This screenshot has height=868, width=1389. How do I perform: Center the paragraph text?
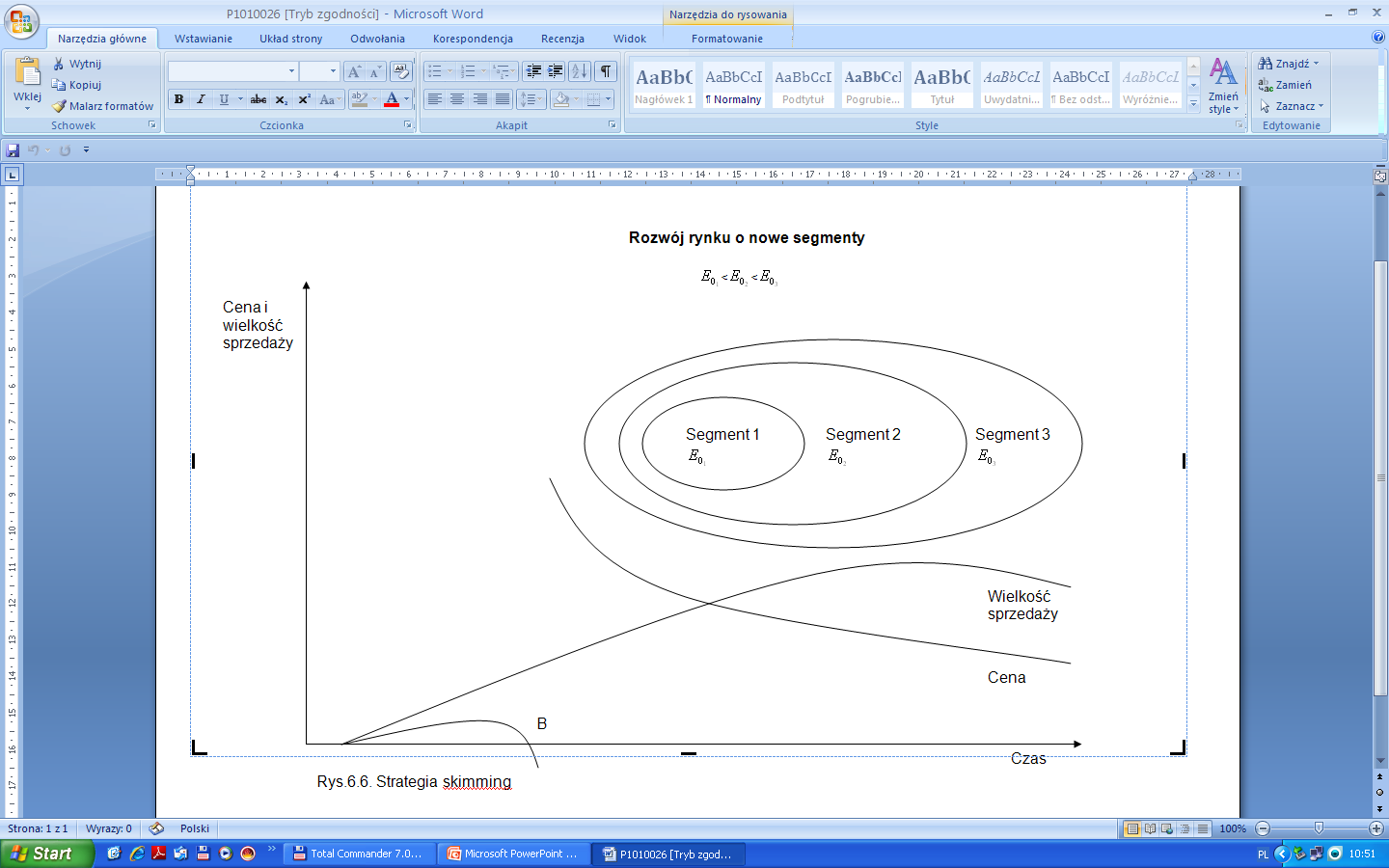(457, 99)
